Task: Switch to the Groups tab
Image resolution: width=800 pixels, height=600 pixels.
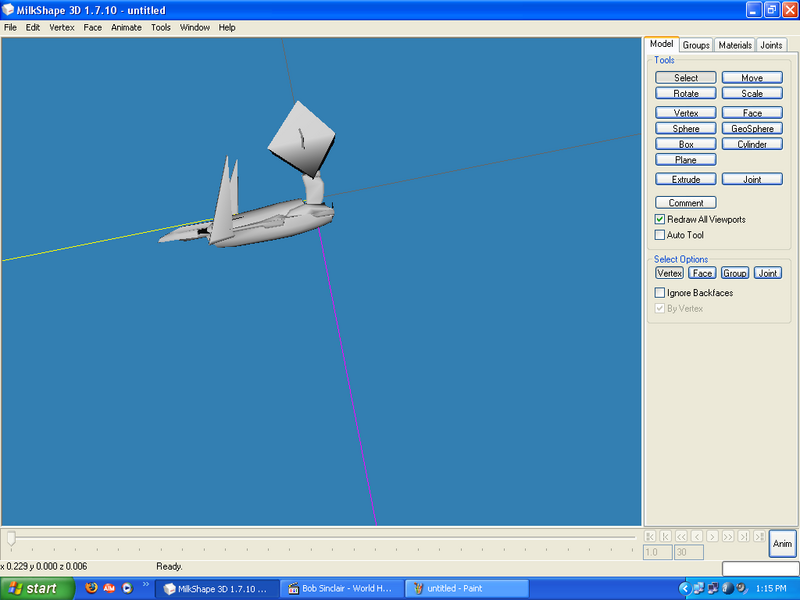Action: (696, 45)
